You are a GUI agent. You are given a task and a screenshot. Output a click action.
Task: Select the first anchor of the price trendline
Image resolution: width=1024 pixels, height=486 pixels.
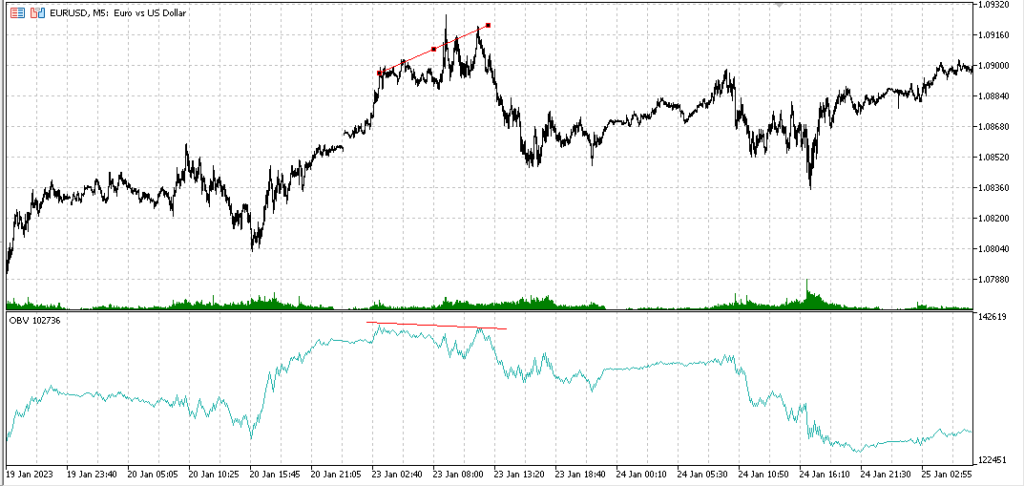coord(380,73)
